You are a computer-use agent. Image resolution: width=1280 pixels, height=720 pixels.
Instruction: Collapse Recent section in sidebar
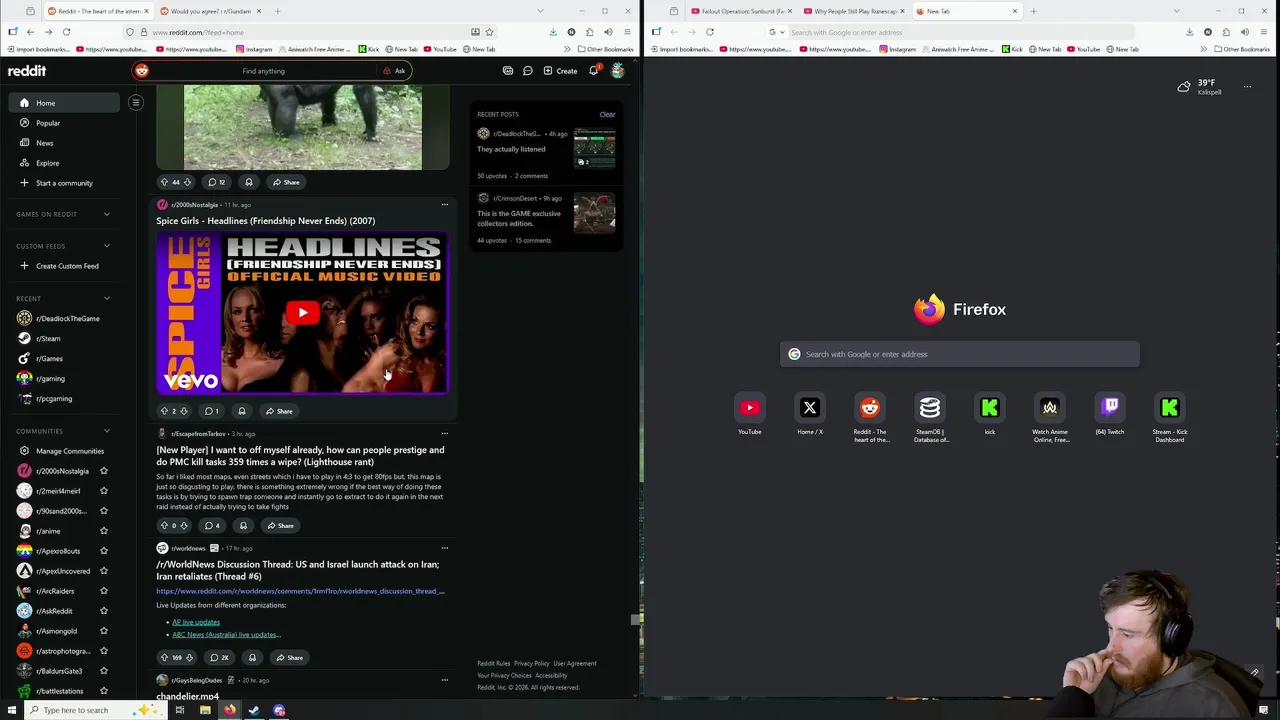pos(107,298)
